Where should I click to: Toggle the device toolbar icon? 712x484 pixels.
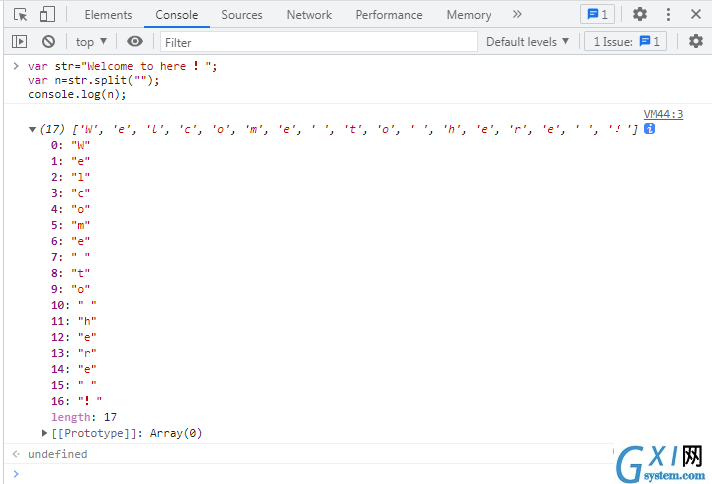point(47,15)
